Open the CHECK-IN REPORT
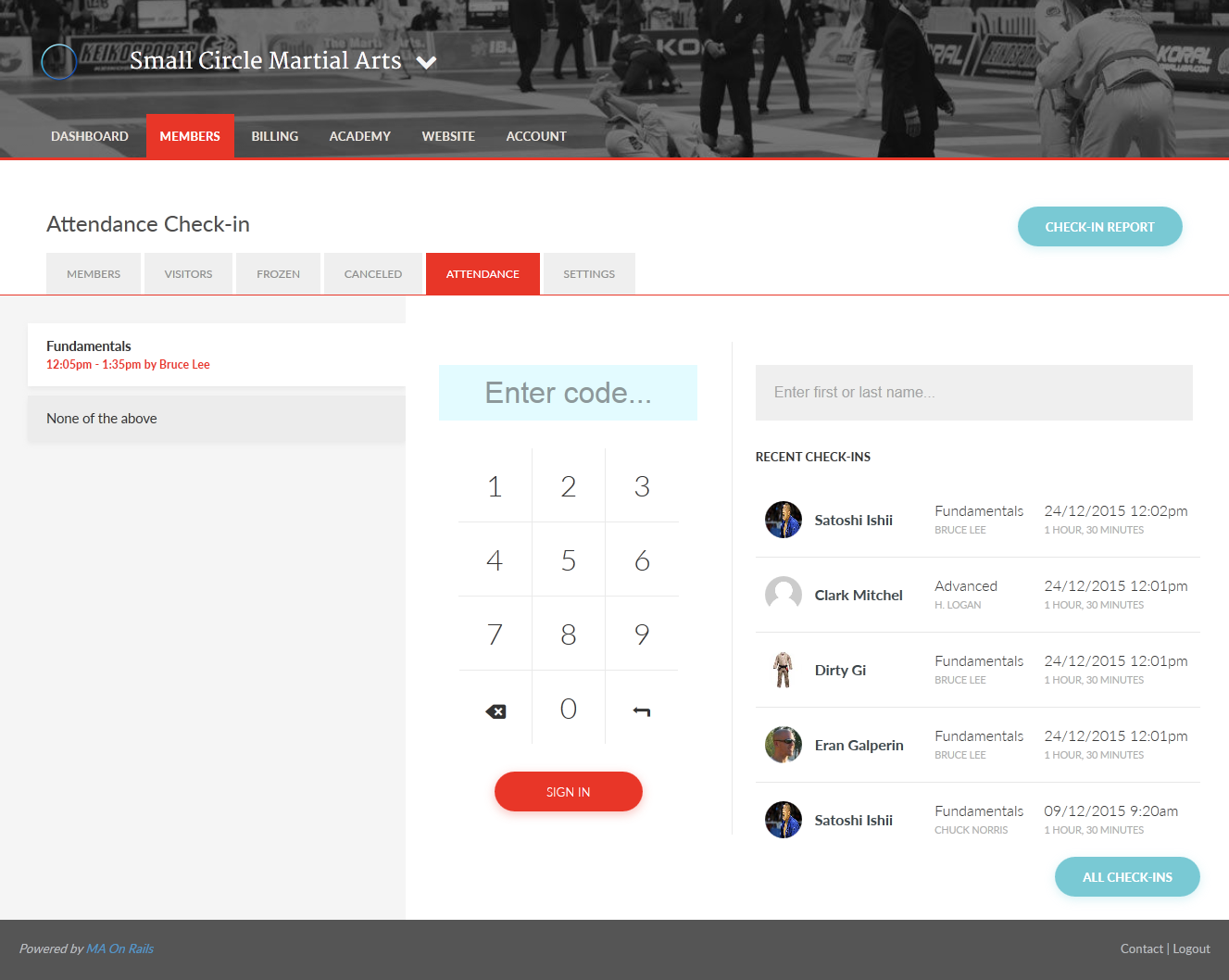 tap(1099, 226)
